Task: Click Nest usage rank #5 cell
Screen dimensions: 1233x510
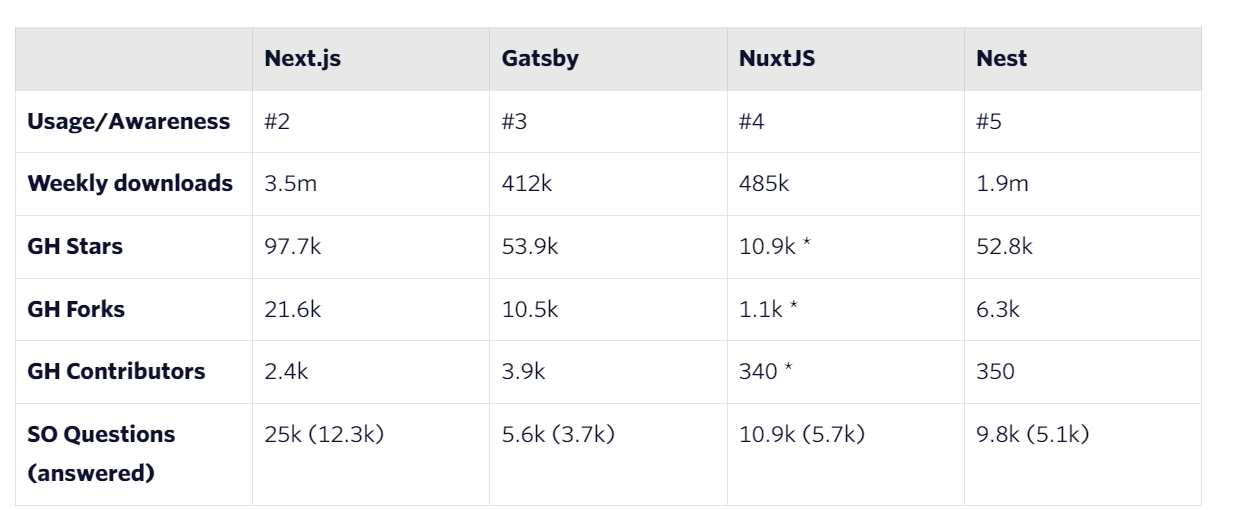Action: pos(989,122)
